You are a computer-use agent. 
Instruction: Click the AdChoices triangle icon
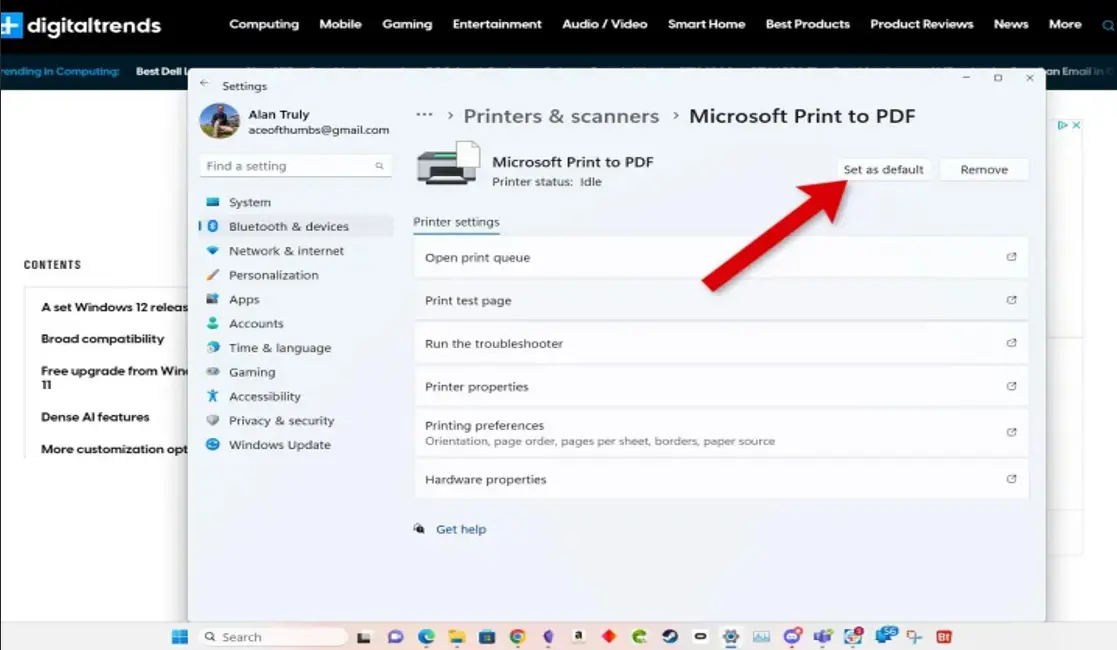[x=1062, y=125]
